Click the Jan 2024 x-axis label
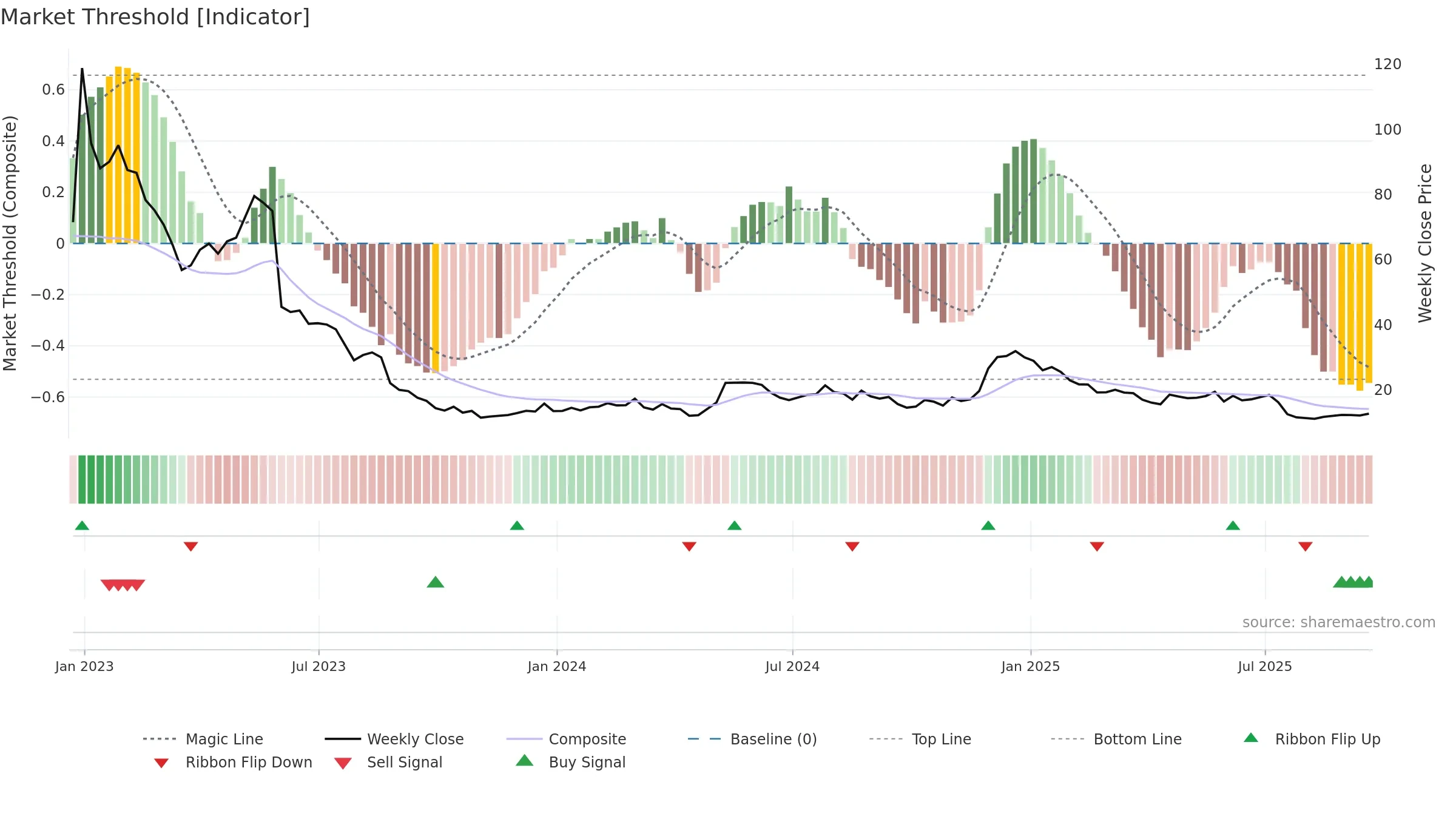Image resolution: width=1456 pixels, height=819 pixels. (557, 667)
